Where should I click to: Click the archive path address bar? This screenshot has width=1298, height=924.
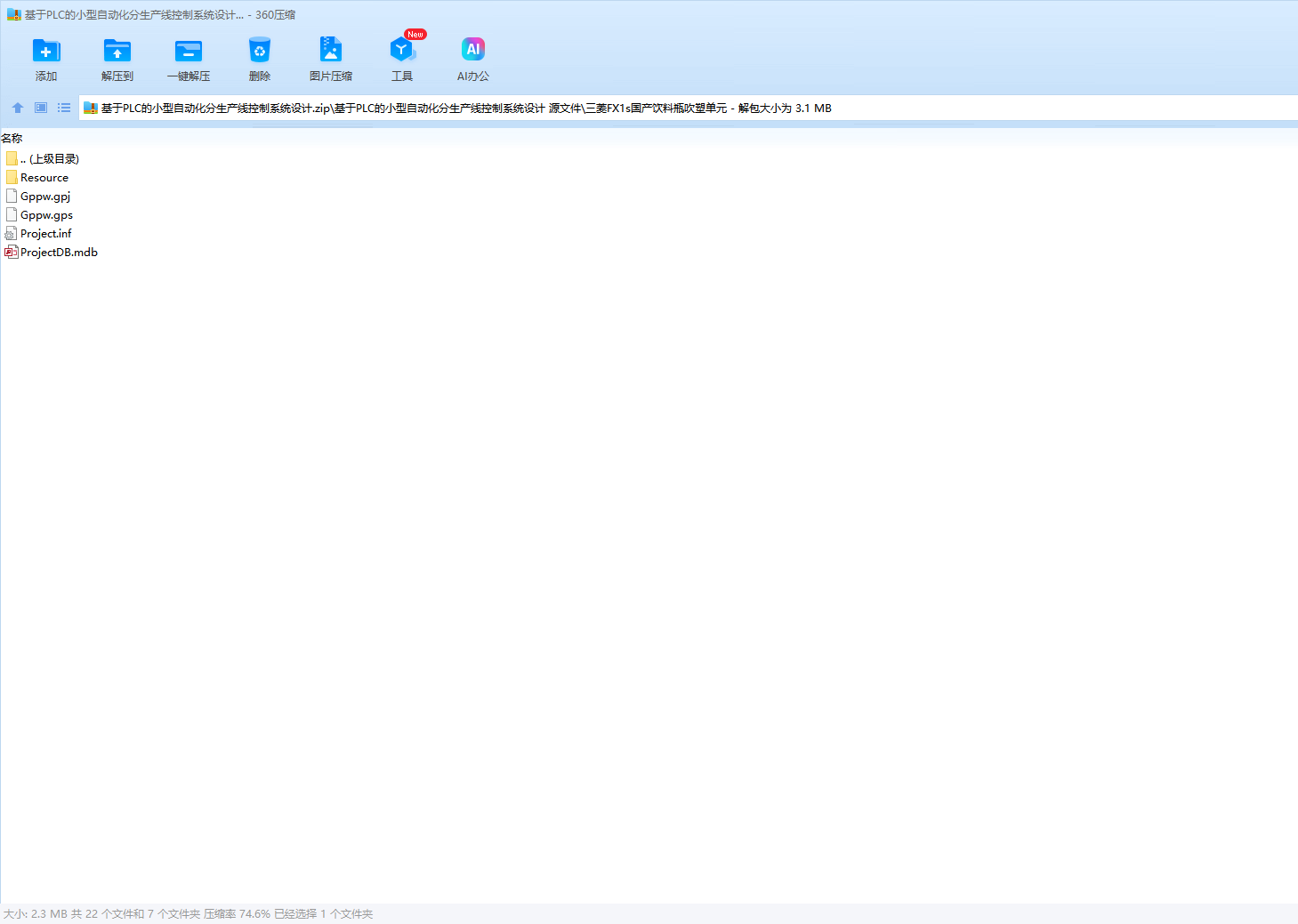point(623,108)
